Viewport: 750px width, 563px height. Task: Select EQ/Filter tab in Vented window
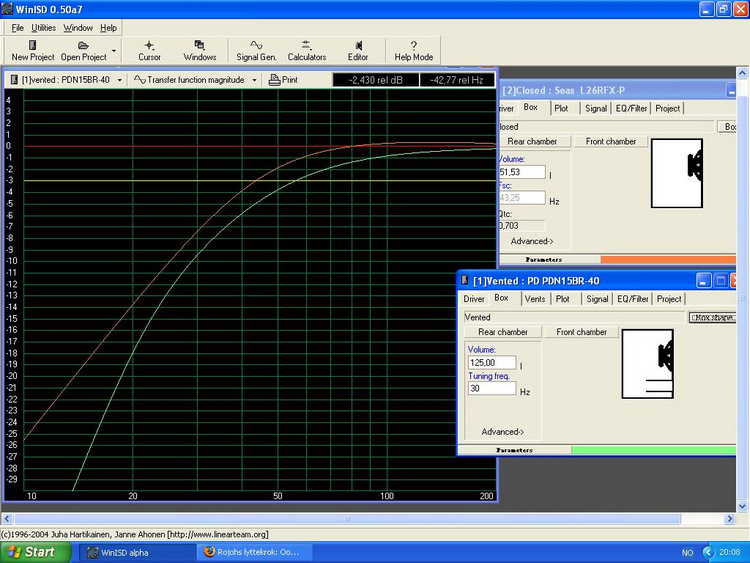631,298
